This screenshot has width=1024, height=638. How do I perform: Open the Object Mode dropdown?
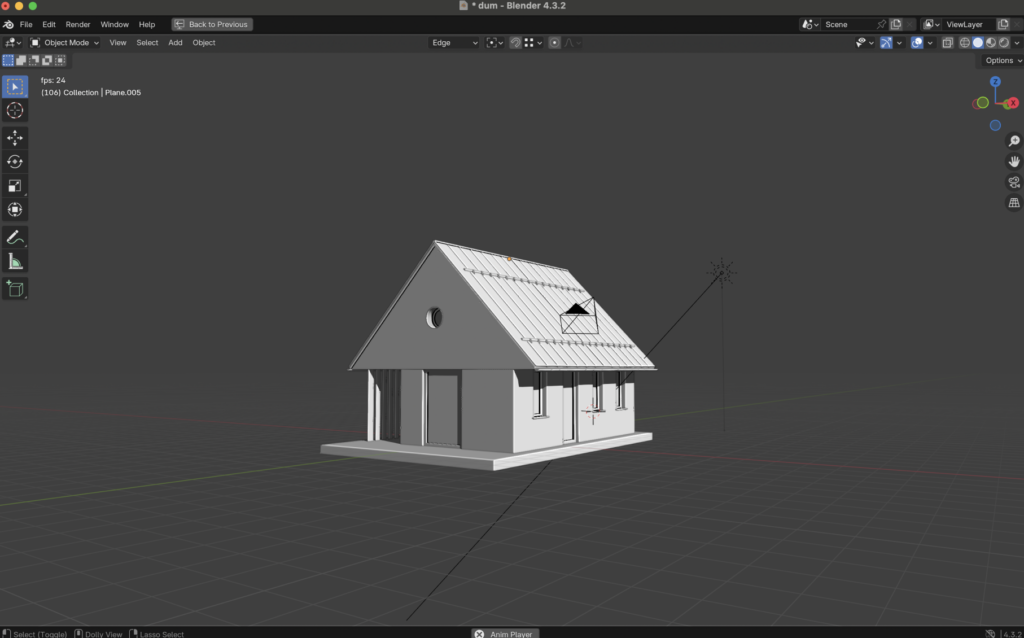tap(65, 42)
